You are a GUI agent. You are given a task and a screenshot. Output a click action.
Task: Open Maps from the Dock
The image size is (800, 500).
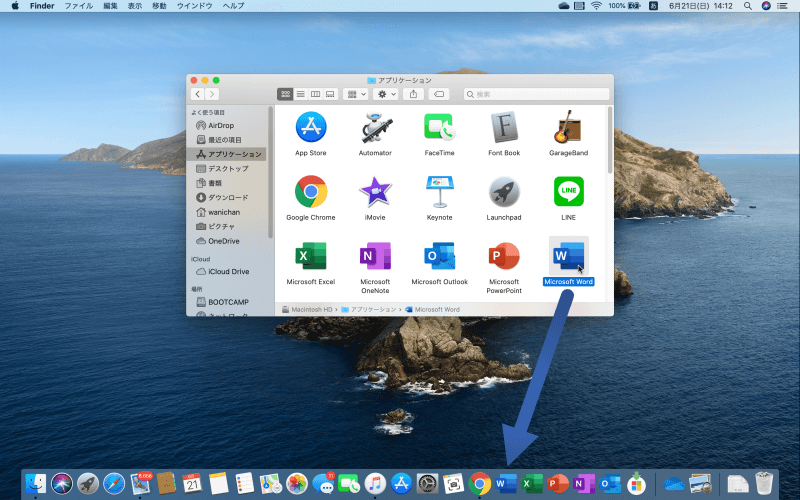(x=270, y=483)
